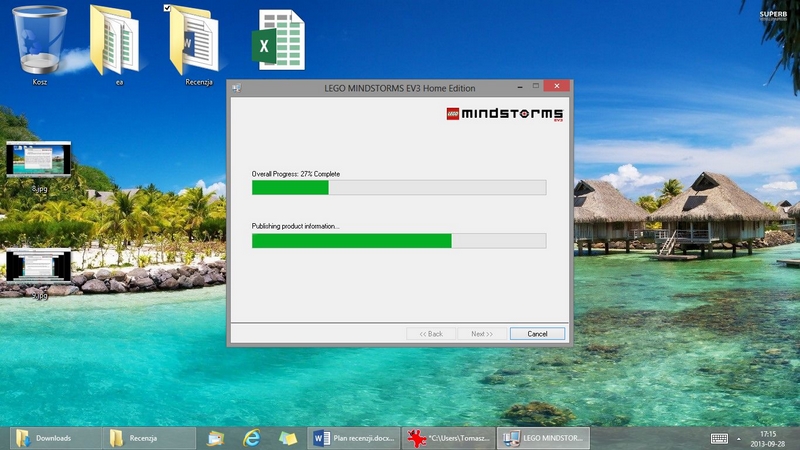Click the Publishing product information progress bar
800x450 pixels.
click(399, 241)
